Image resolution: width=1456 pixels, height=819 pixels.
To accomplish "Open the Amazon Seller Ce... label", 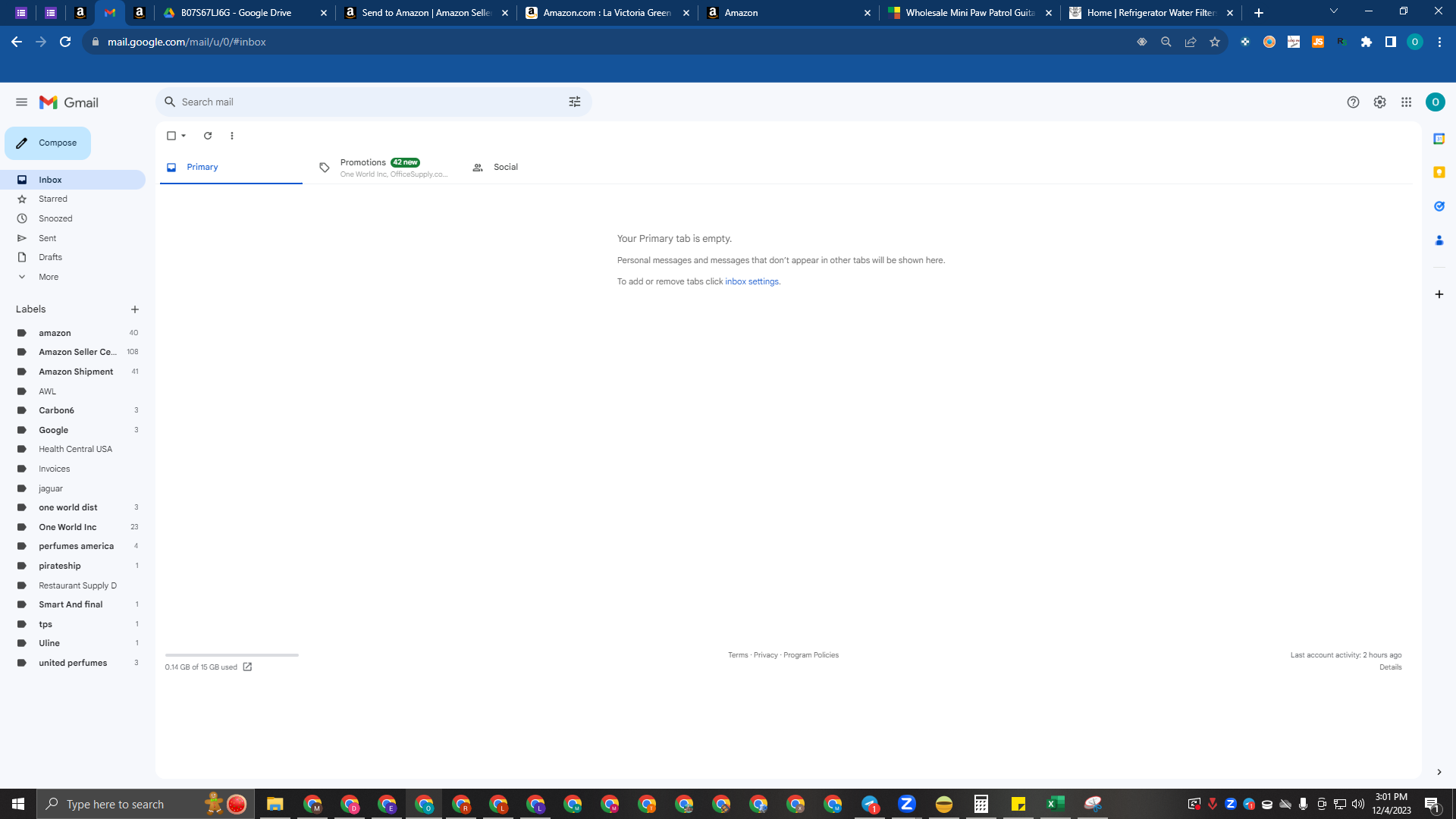I will coord(73,353).
